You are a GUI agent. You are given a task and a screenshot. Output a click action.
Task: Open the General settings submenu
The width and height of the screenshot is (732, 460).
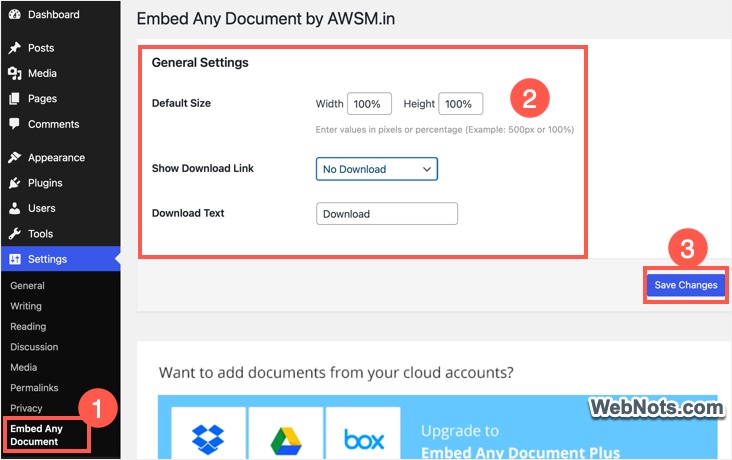(x=28, y=285)
